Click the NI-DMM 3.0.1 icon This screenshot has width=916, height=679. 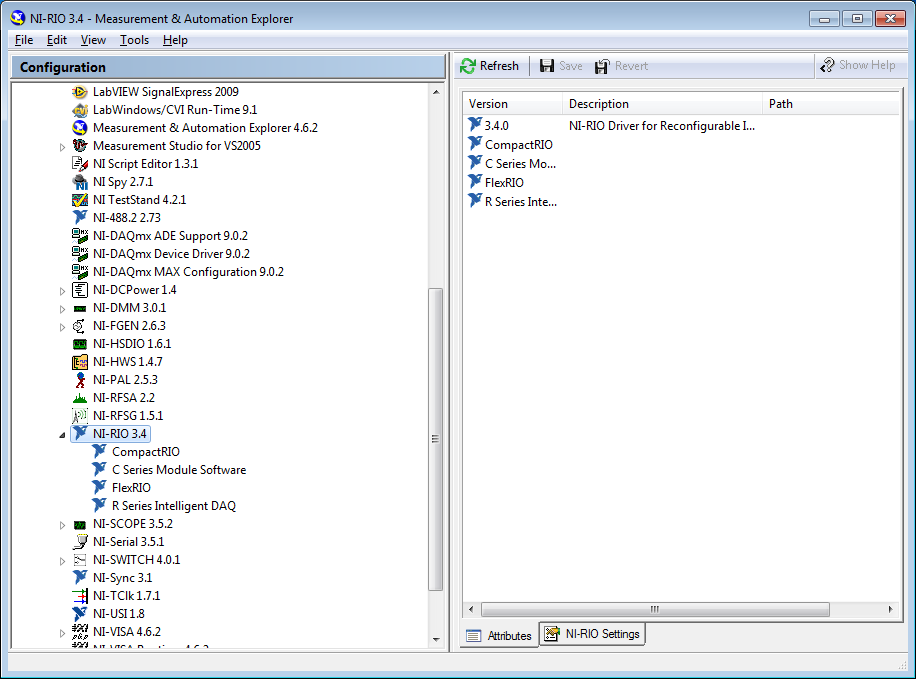click(79, 308)
